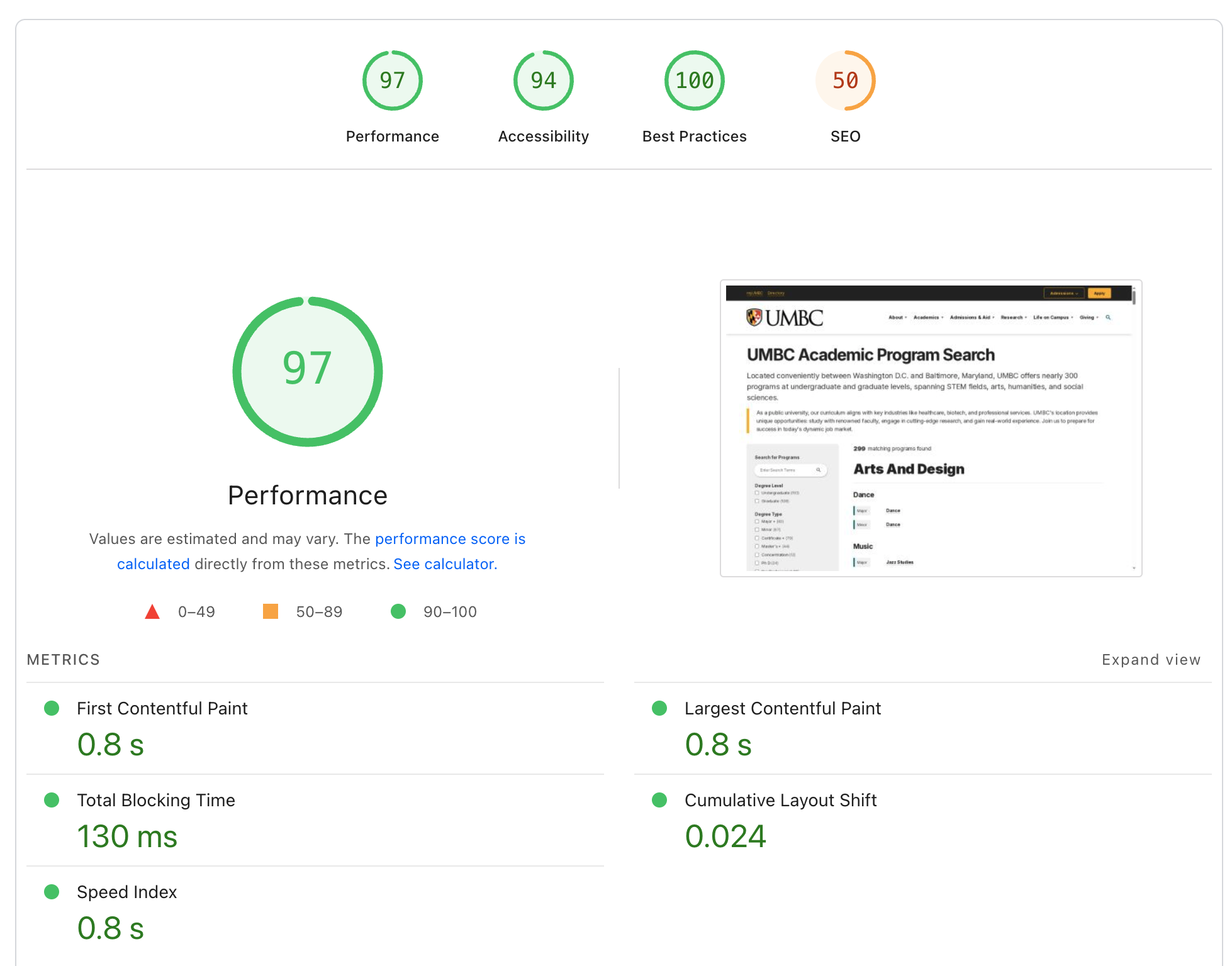The image size is (1232, 966).
Task: Toggle 'Expand view' for metrics
Action: pos(1151,660)
